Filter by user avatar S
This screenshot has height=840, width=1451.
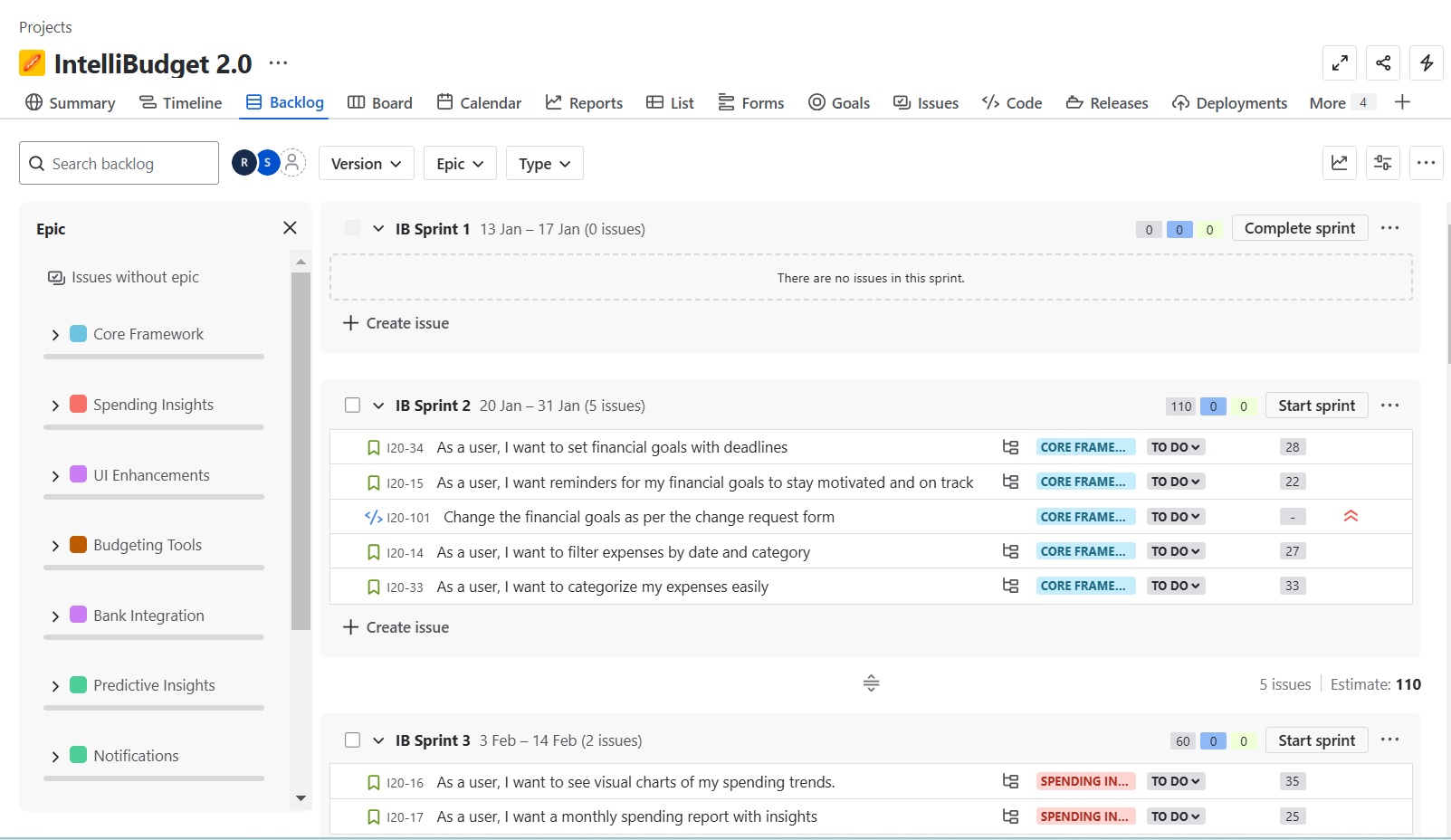pos(267,163)
